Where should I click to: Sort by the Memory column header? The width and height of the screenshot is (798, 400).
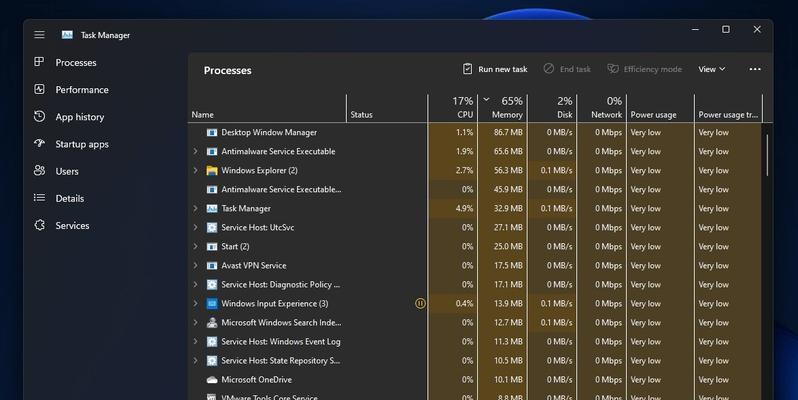(502, 108)
